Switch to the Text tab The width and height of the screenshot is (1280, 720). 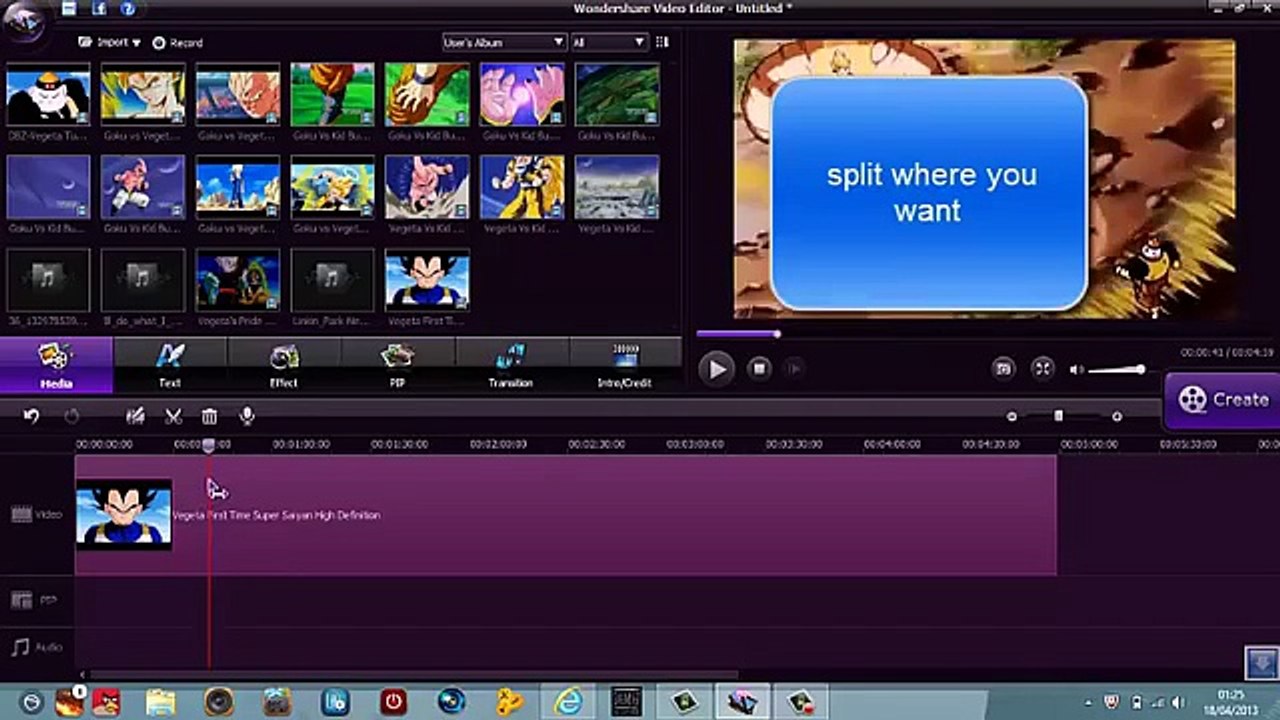[170, 365]
